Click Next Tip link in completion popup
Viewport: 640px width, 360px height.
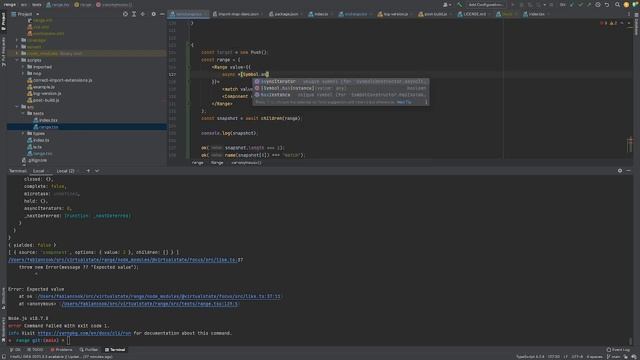pyautogui.click(x=404, y=102)
